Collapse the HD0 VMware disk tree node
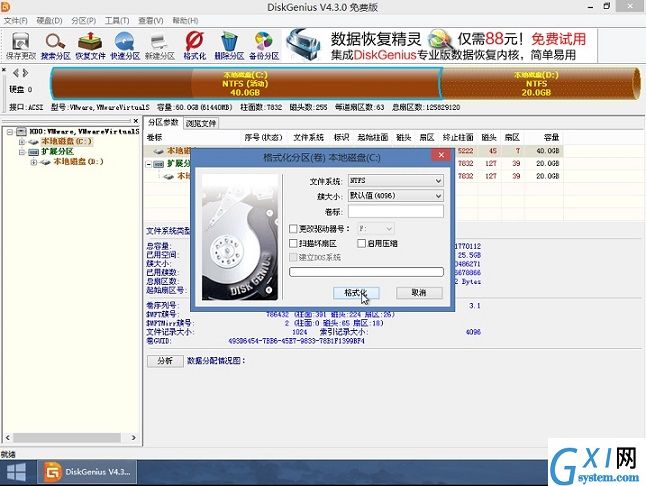This screenshot has width=646, height=486. [x=9, y=132]
